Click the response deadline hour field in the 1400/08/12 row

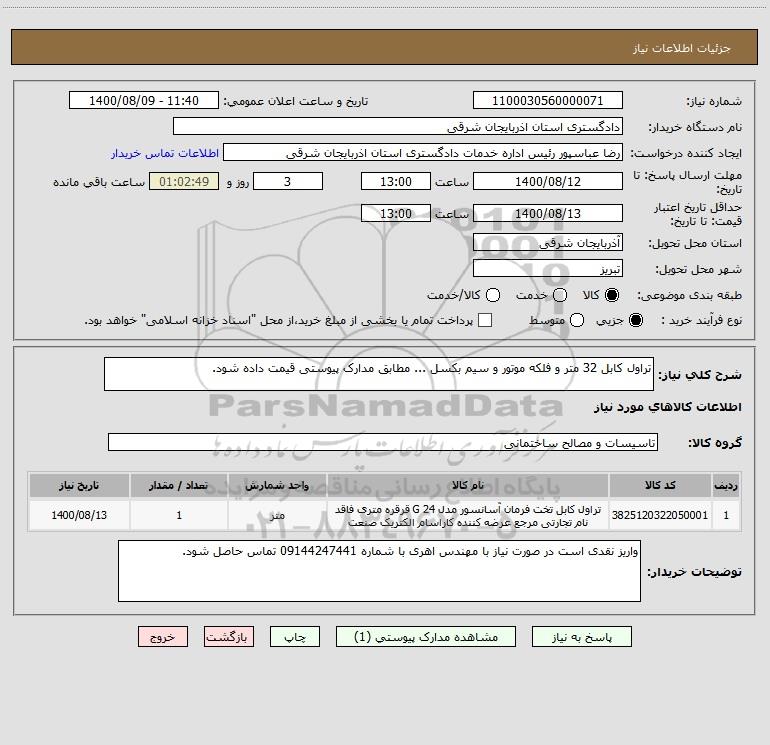396,181
